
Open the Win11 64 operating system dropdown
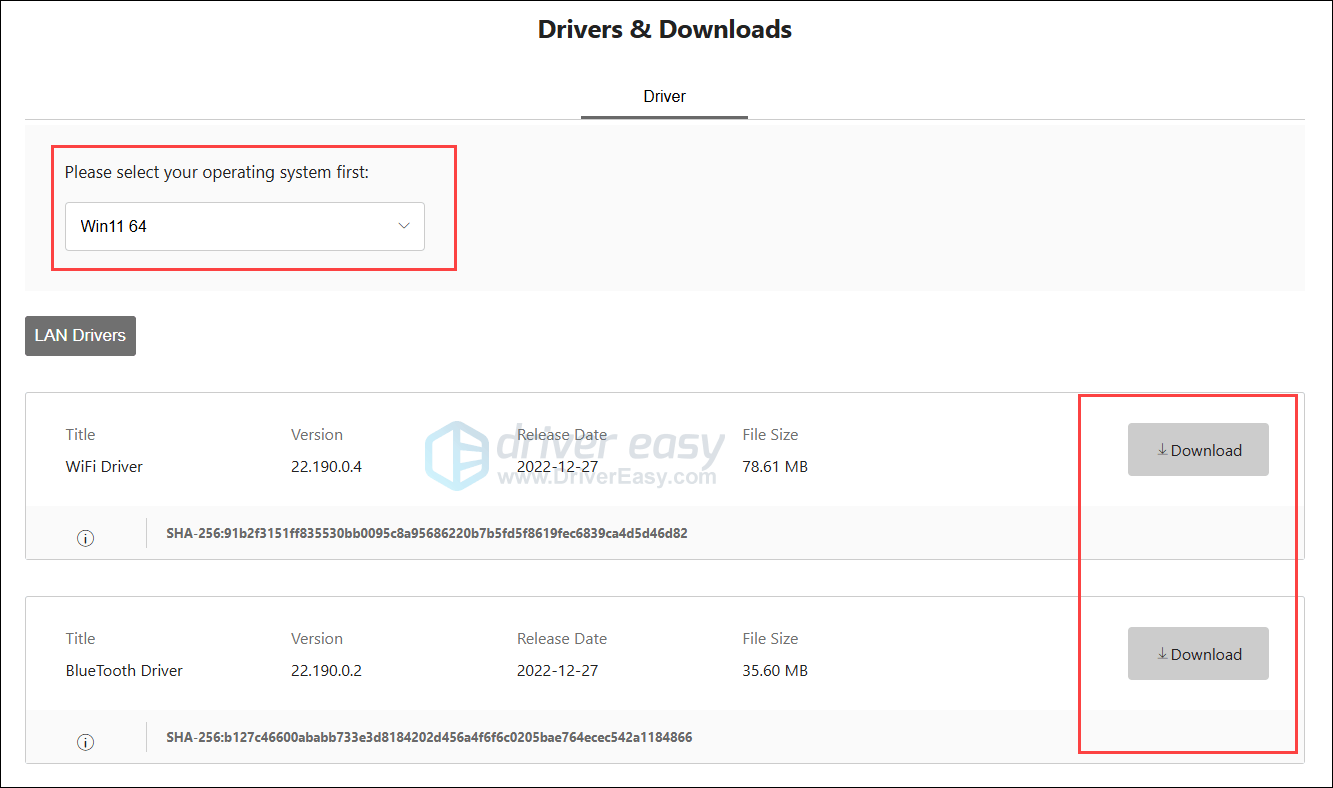tap(244, 226)
